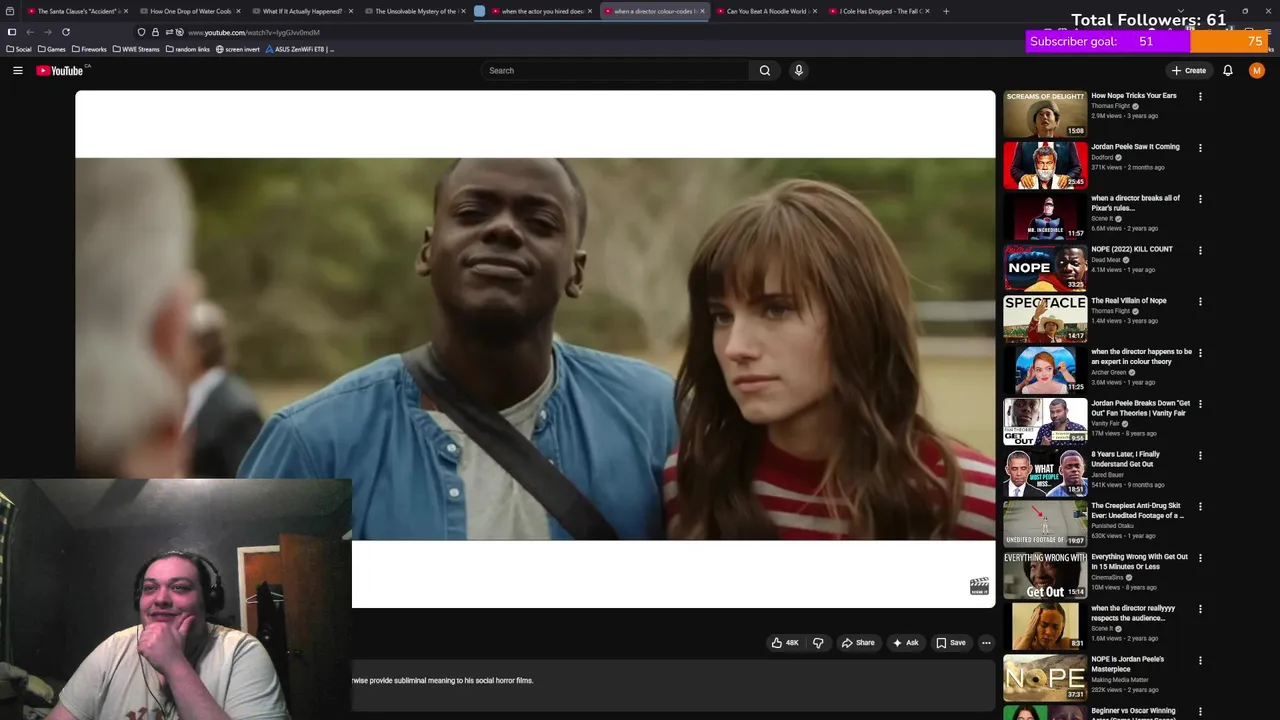Click inside the YouTube Search field
Screen dimensions: 1280x720
[615, 70]
